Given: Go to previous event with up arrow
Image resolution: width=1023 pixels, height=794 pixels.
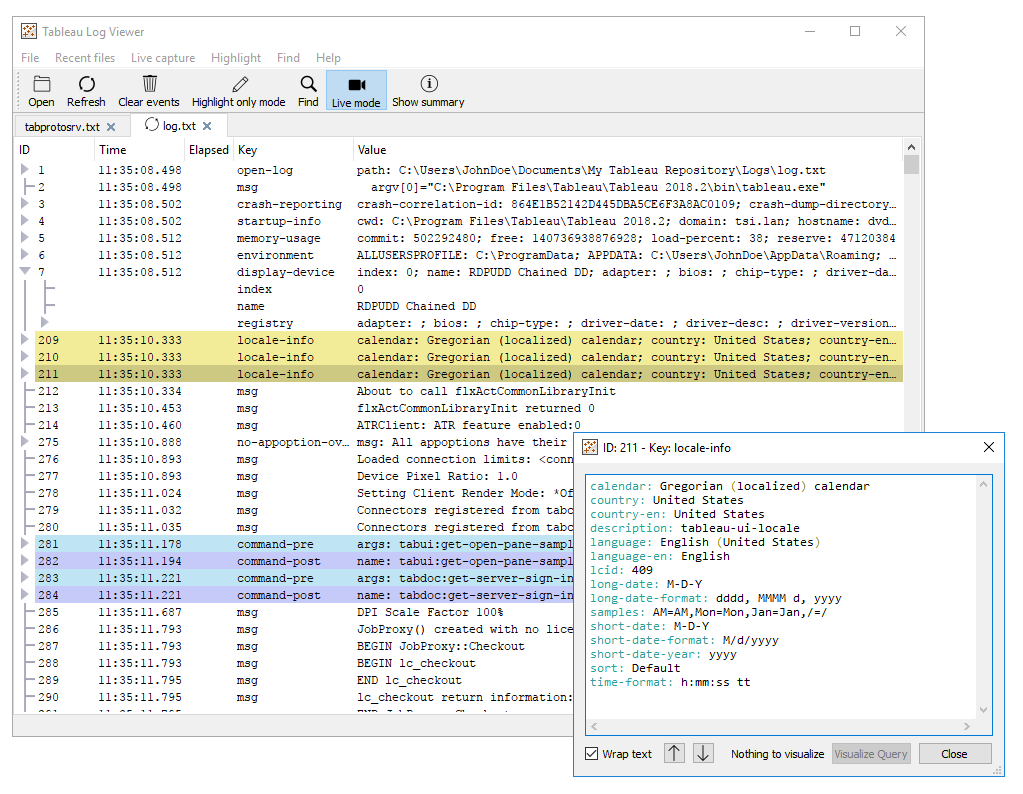Looking at the screenshot, I should pyautogui.click(x=675, y=754).
